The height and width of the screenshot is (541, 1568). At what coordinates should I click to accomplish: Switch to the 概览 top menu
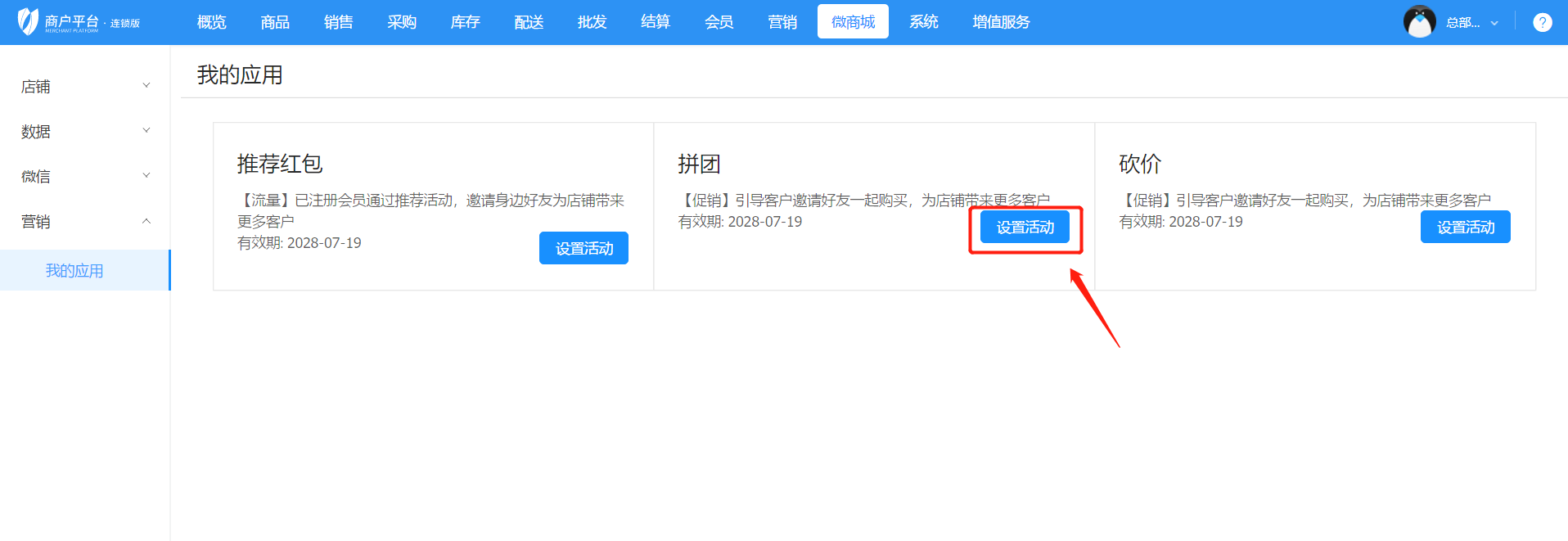pos(211,22)
